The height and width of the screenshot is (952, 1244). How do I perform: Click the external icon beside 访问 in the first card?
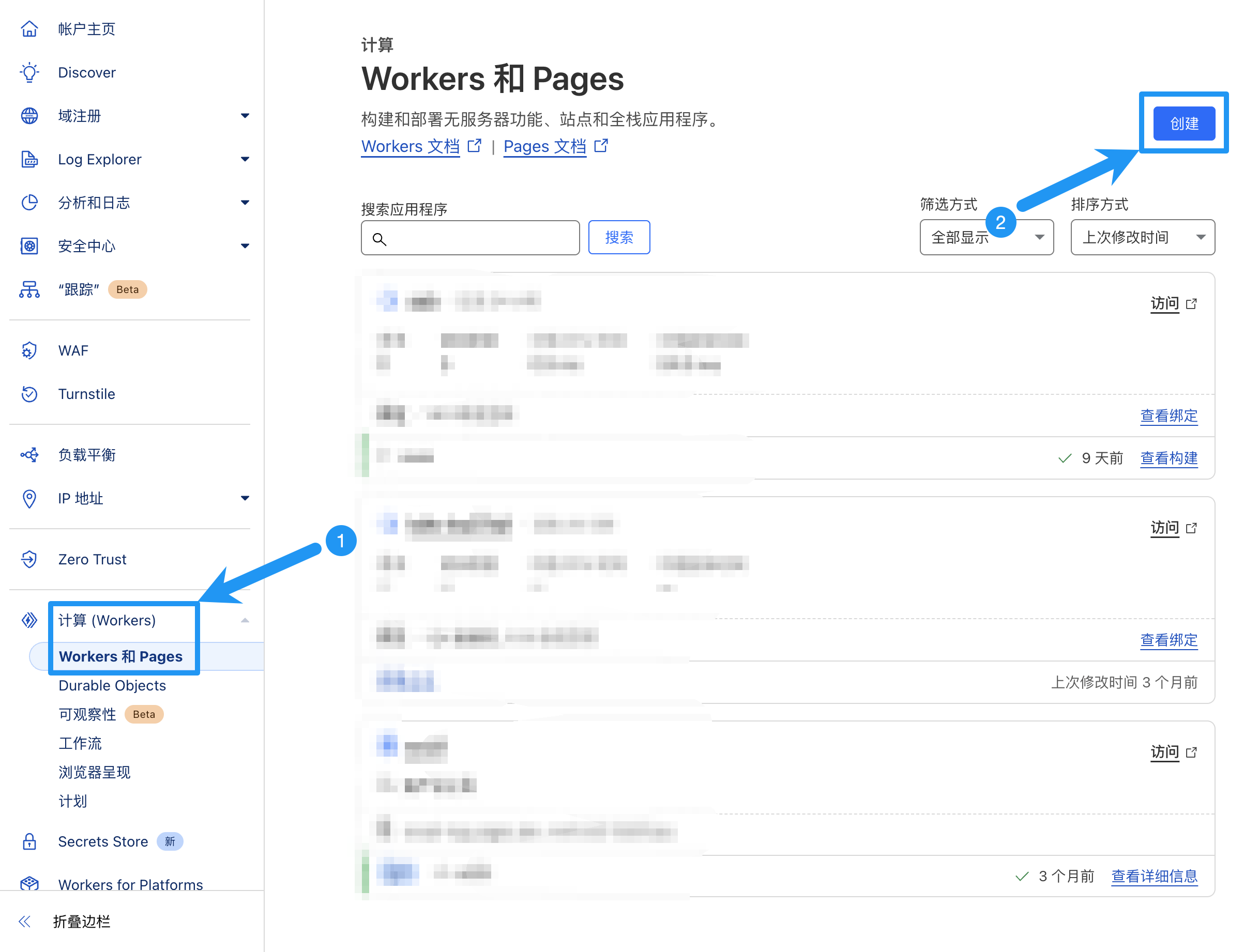[x=1192, y=304]
